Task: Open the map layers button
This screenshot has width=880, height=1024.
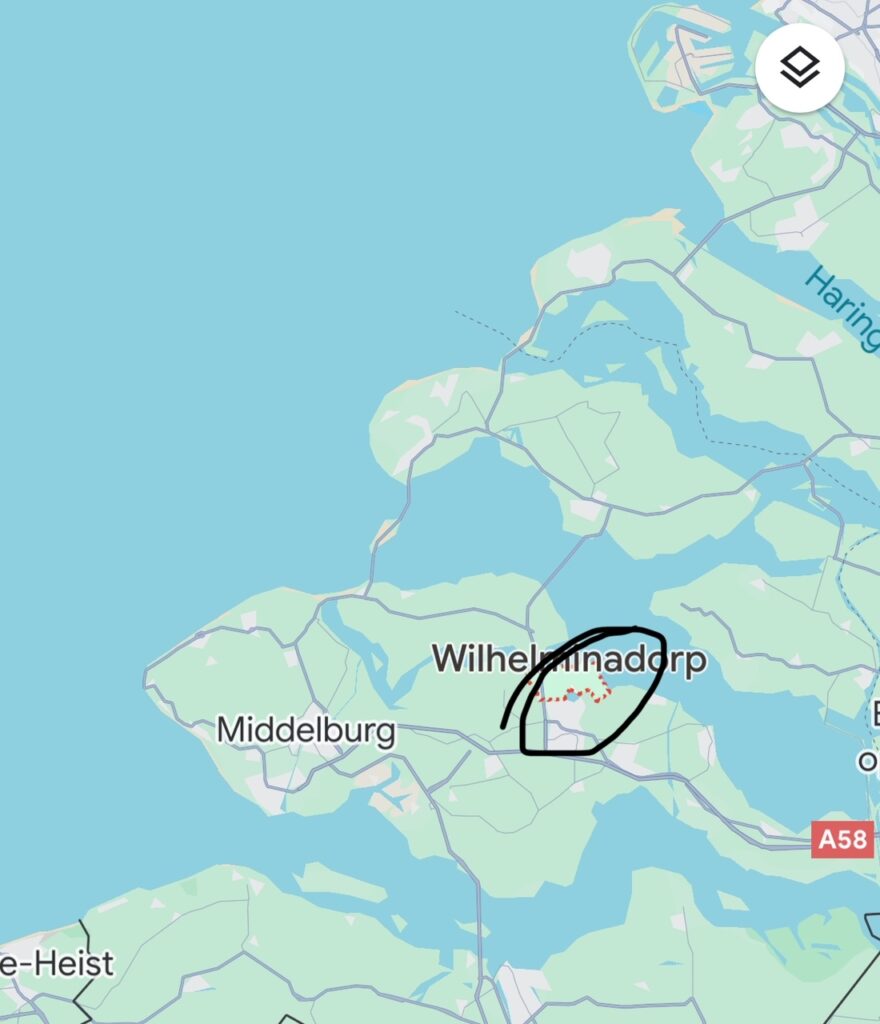Action: (x=800, y=67)
